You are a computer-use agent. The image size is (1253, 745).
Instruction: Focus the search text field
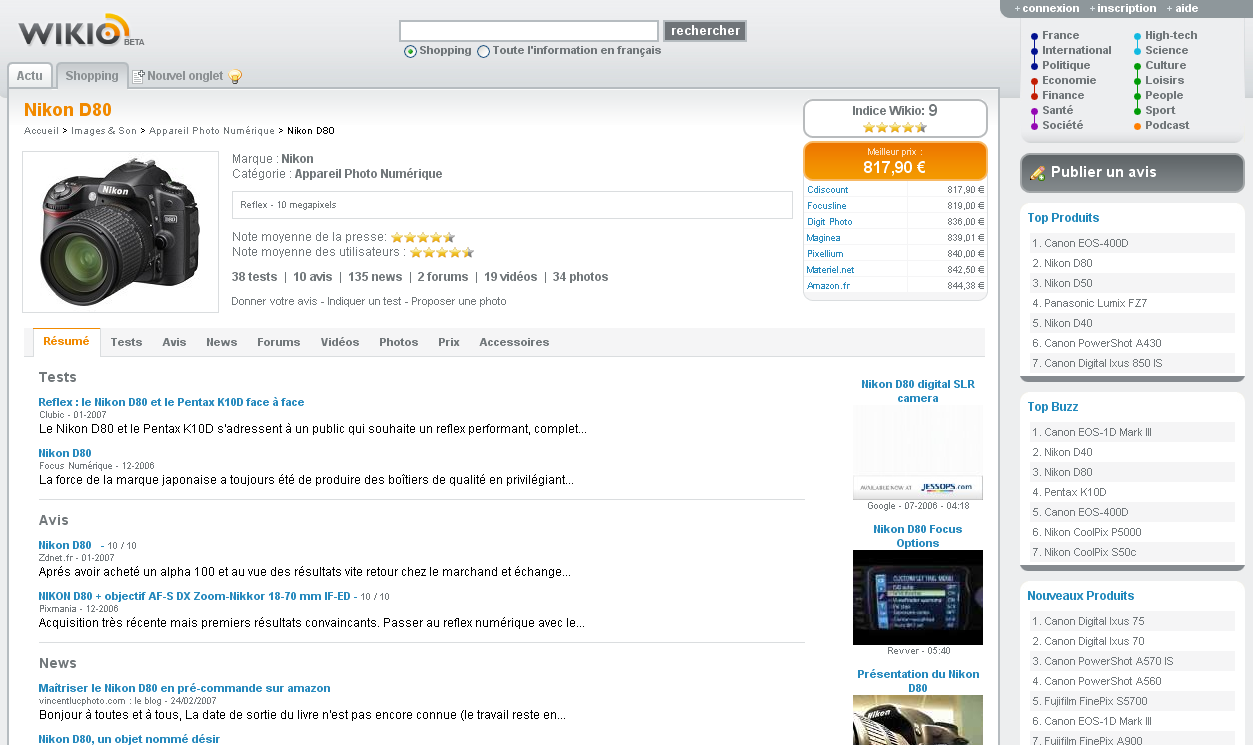pyautogui.click(x=529, y=31)
